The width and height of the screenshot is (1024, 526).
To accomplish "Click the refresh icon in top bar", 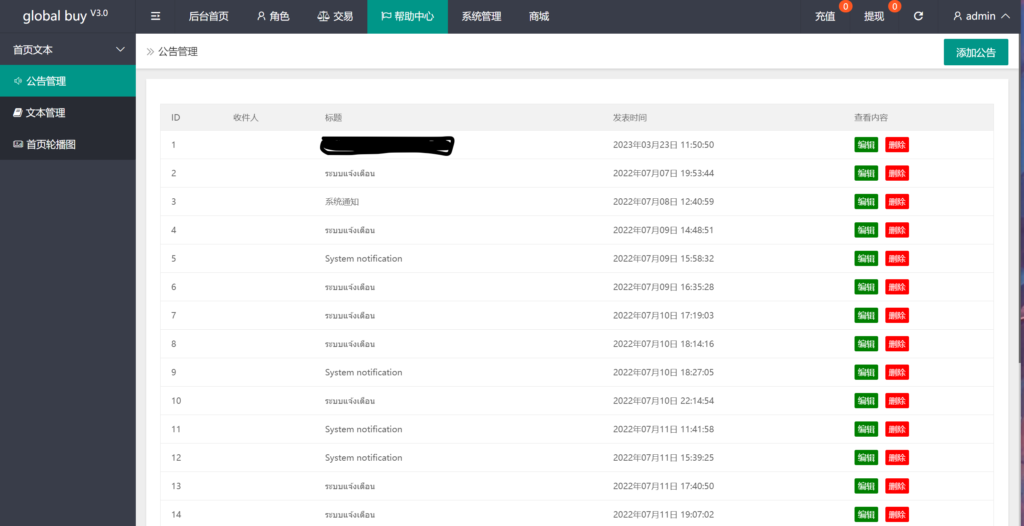I will tap(918, 16).
